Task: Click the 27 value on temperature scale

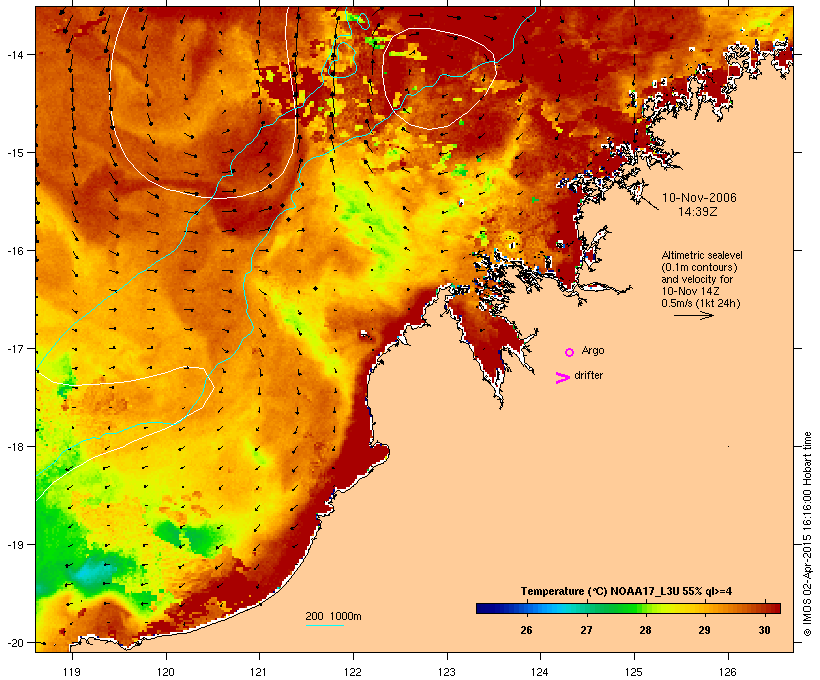Action: click(586, 630)
